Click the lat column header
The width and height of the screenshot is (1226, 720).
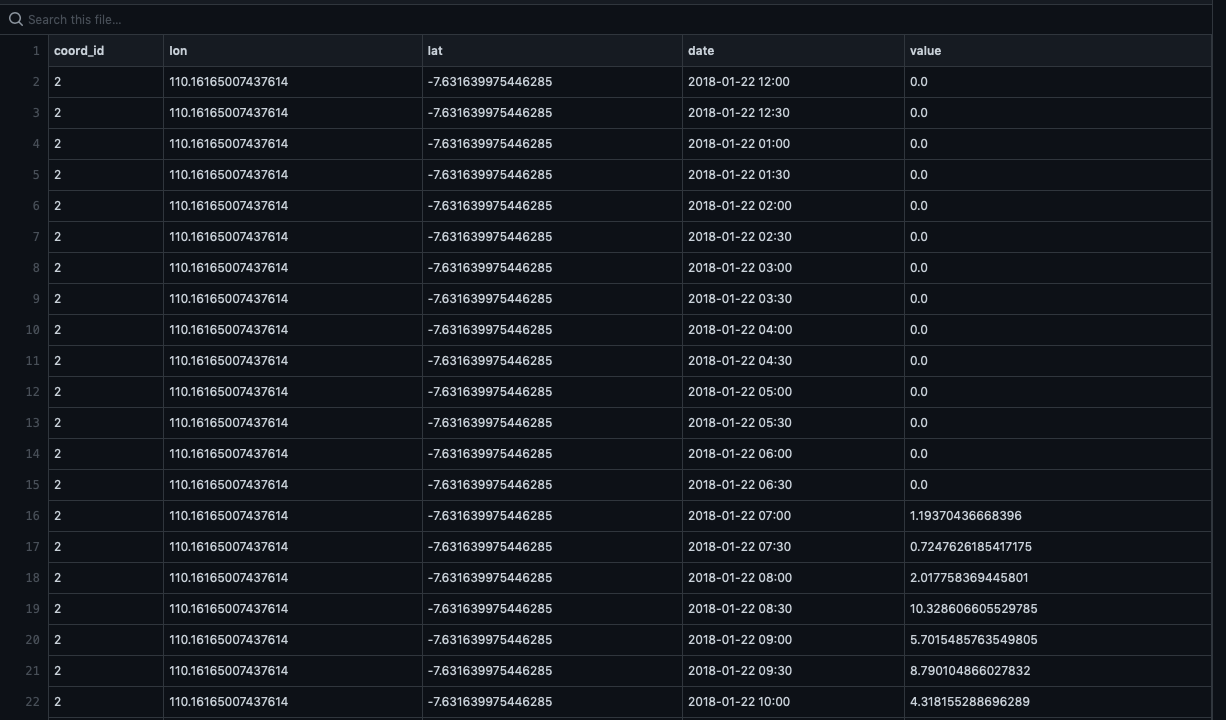pyautogui.click(x=435, y=51)
